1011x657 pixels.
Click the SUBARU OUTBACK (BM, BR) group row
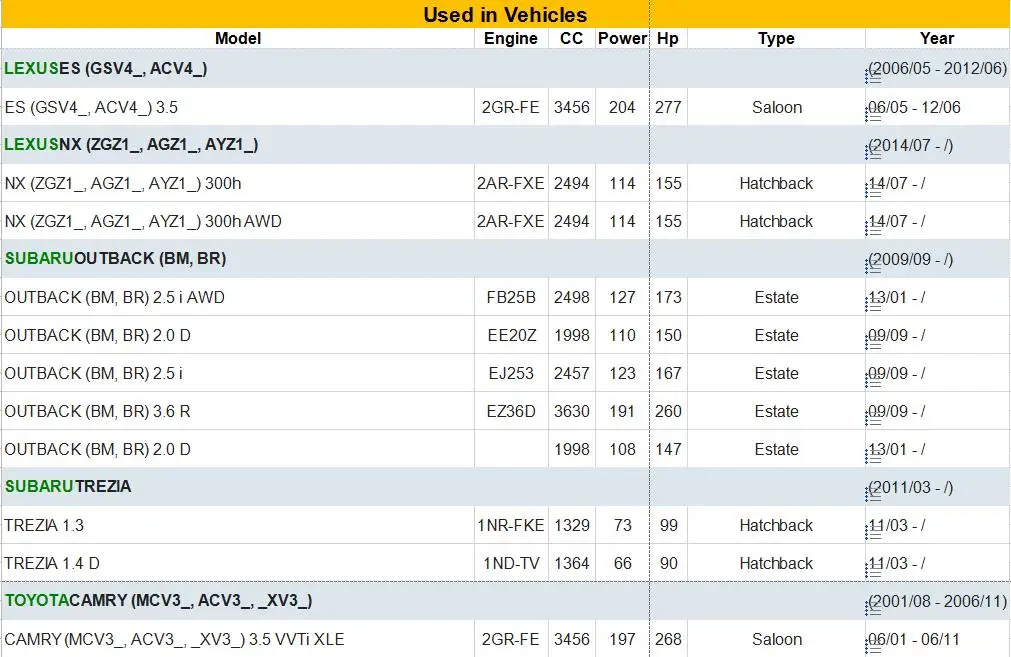[505, 259]
